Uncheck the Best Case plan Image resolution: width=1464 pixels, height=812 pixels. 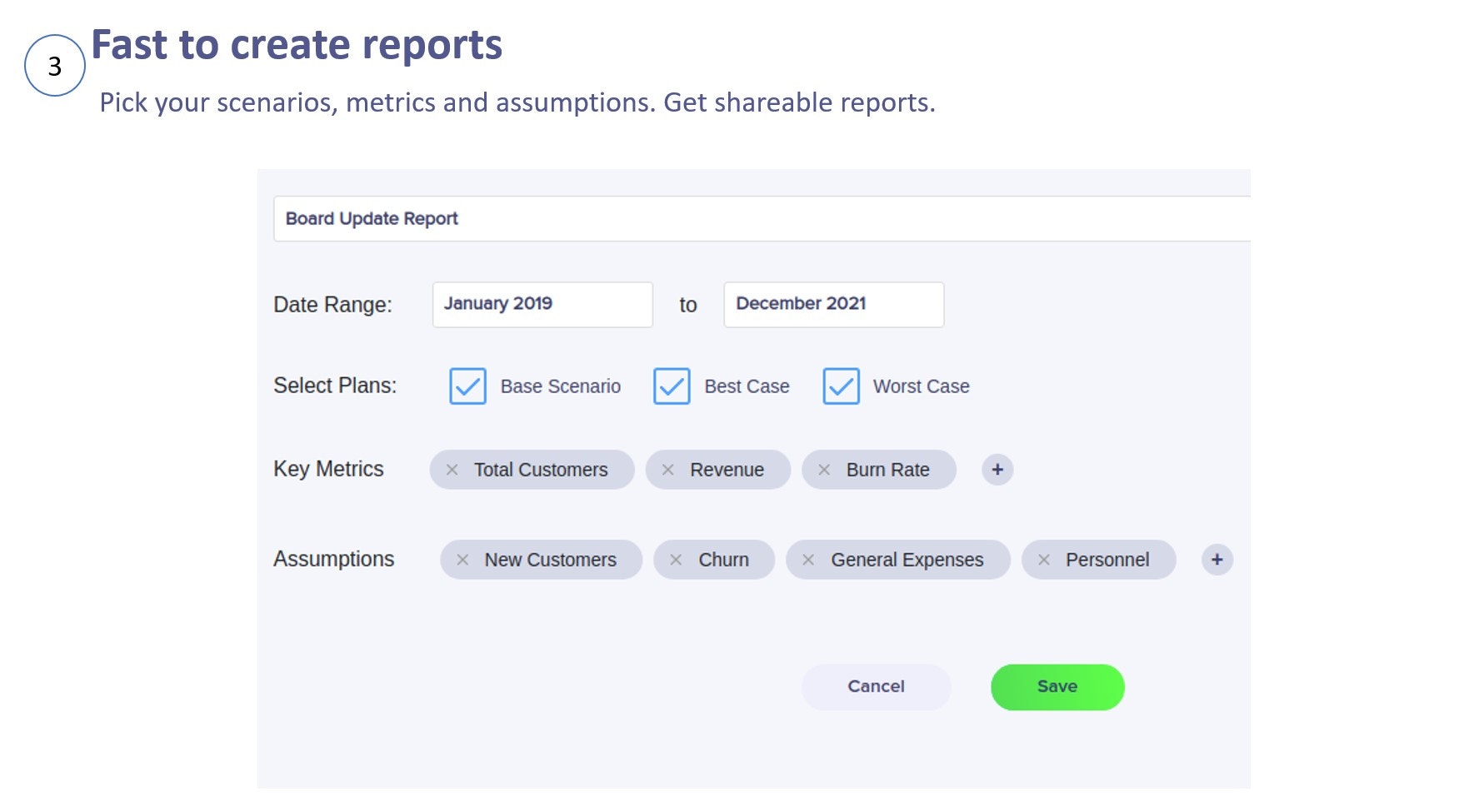coord(672,386)
